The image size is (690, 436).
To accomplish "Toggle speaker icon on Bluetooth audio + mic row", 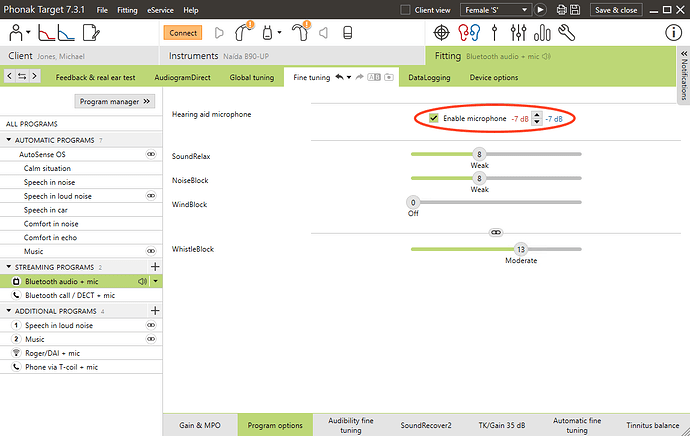I will 142,281.
